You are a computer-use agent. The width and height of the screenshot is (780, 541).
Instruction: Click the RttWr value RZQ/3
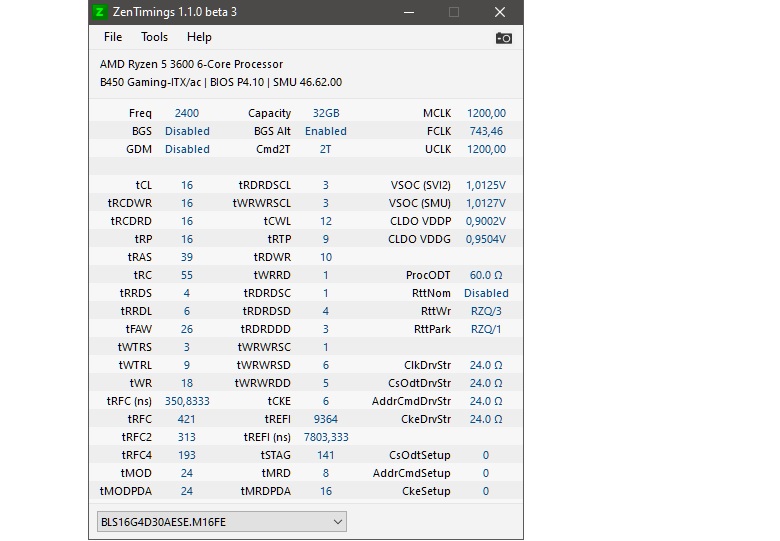coord(486,311)
